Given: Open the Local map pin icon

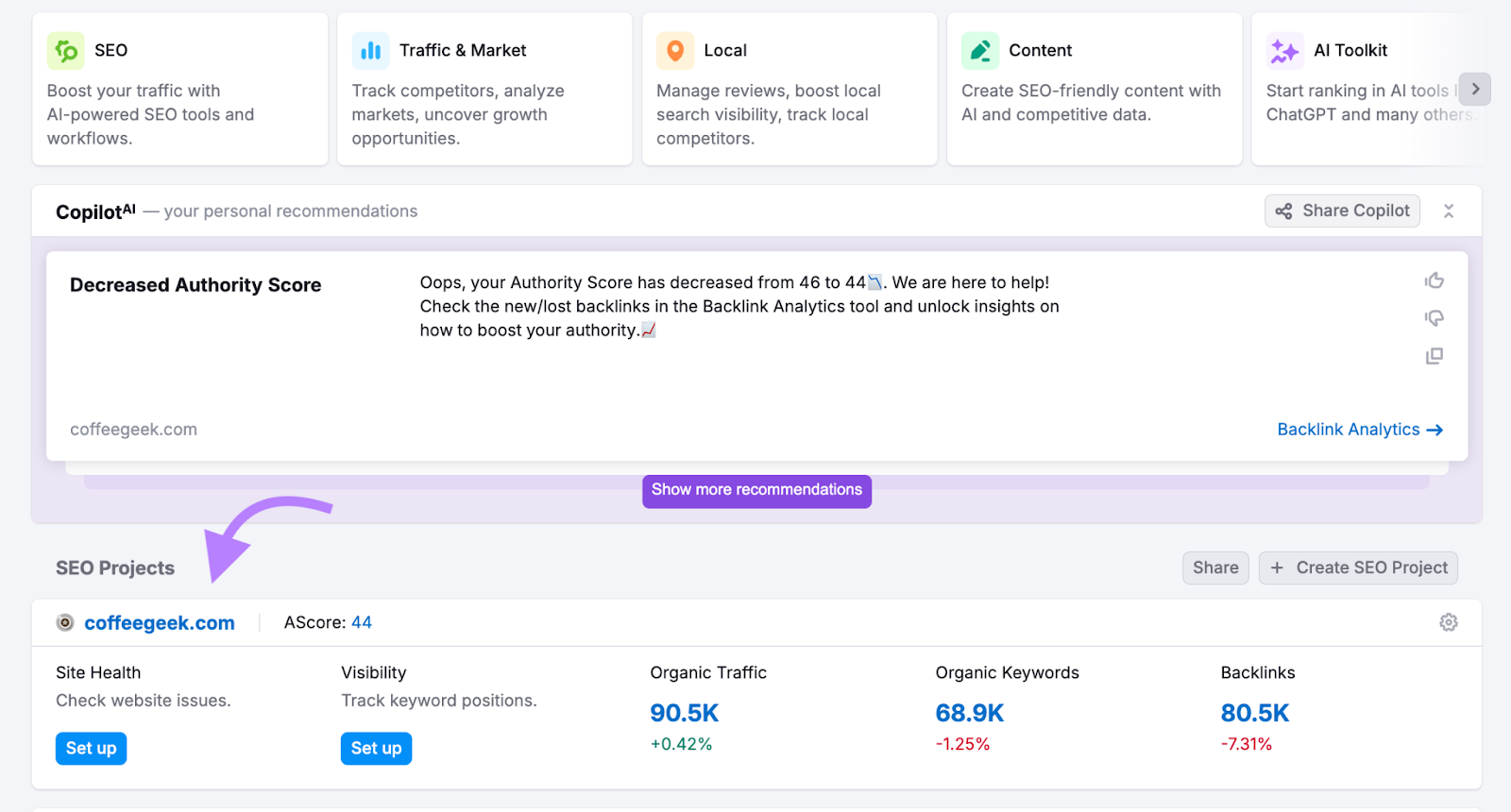Looking at the screenshot, I should click(675, 51).
